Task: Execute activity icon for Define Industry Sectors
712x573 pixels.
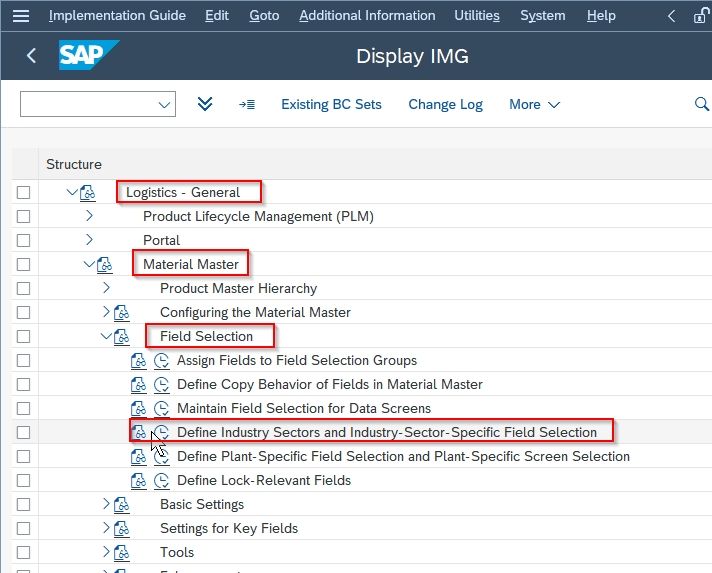Action: (x=162, y=433)
